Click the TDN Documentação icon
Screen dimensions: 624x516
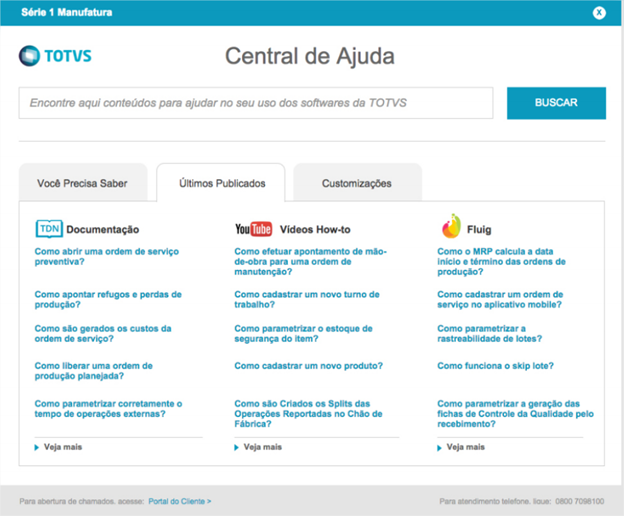[49, 229]
